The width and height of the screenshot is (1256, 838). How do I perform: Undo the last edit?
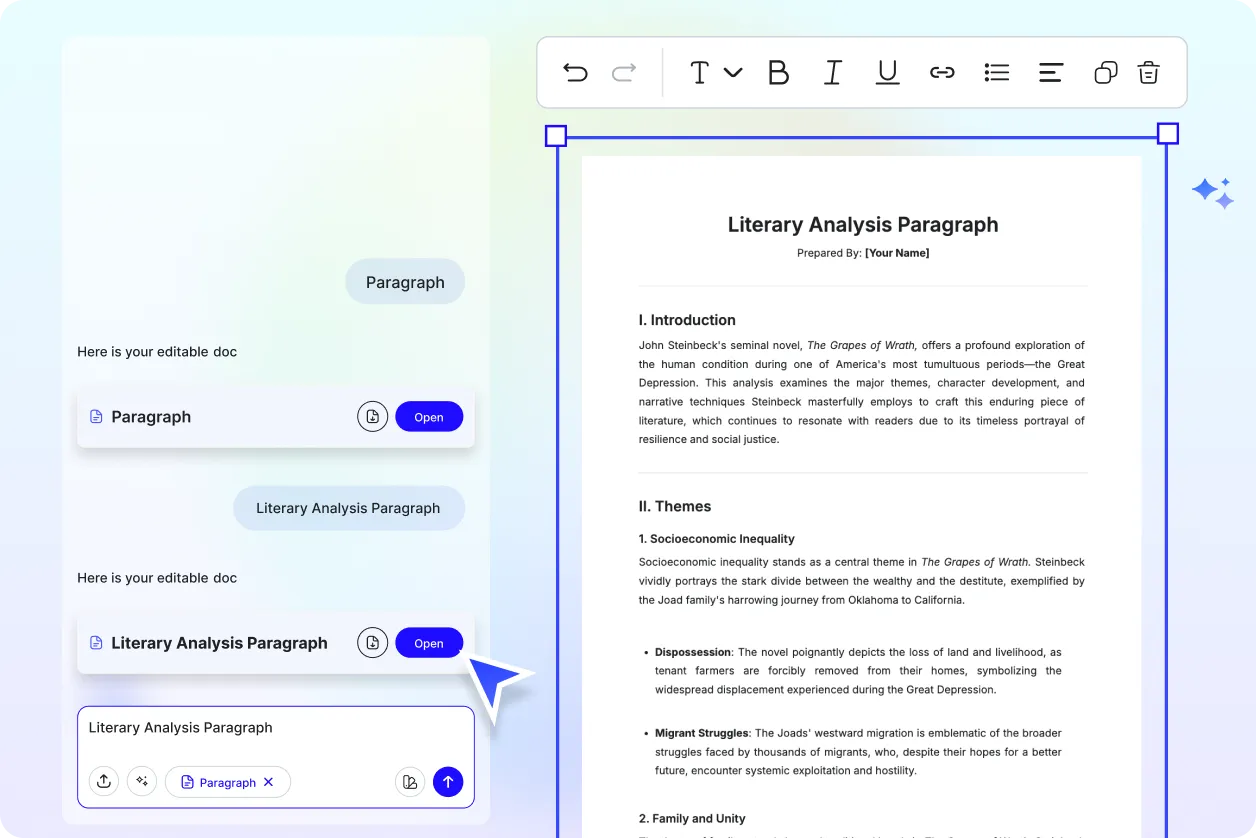575,71
